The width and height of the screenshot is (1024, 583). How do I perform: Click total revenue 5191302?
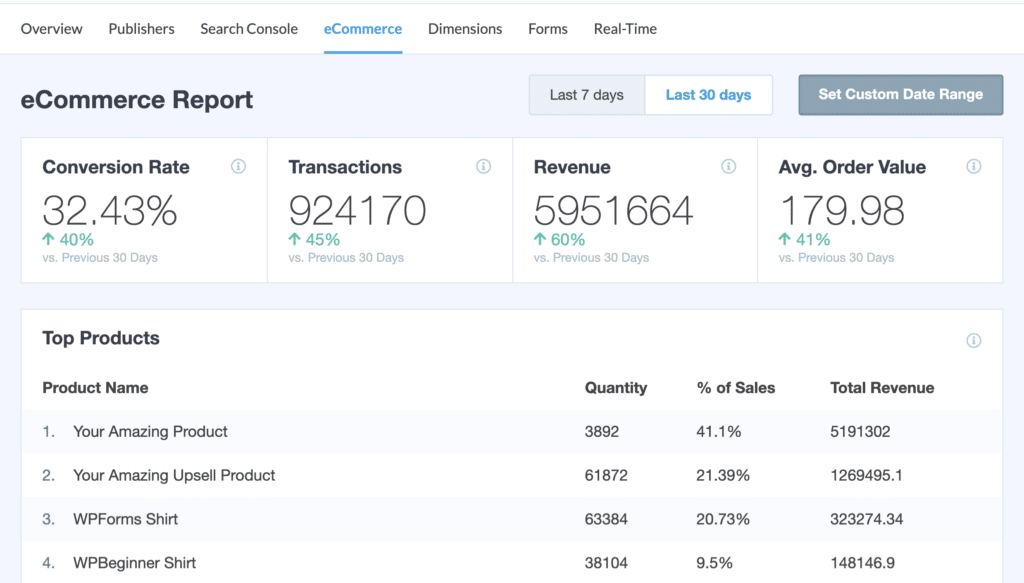pyautogui.click(x=860, y=432)
